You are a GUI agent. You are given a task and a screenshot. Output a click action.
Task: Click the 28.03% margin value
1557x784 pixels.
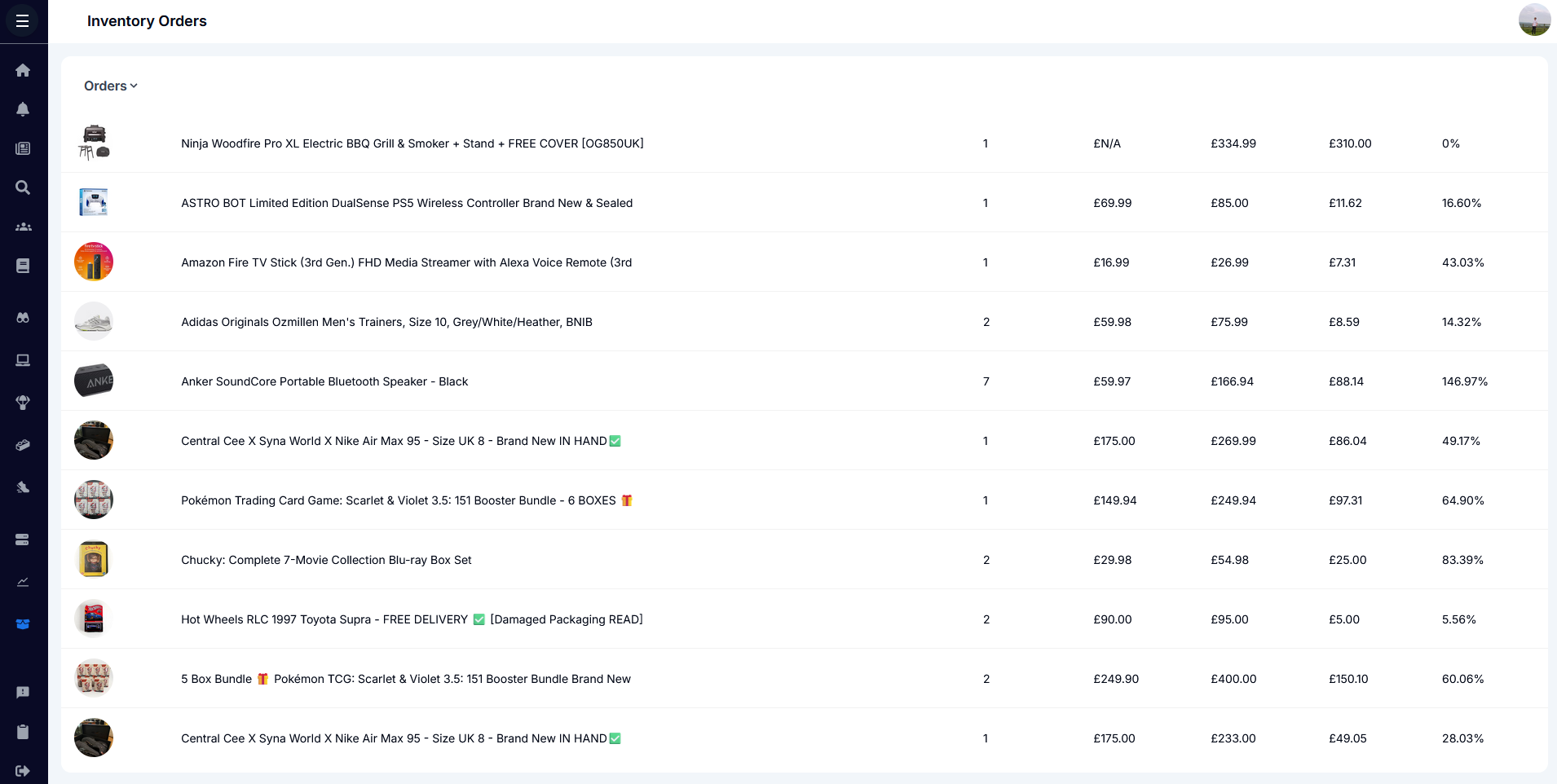click(x=1462, y=738)
